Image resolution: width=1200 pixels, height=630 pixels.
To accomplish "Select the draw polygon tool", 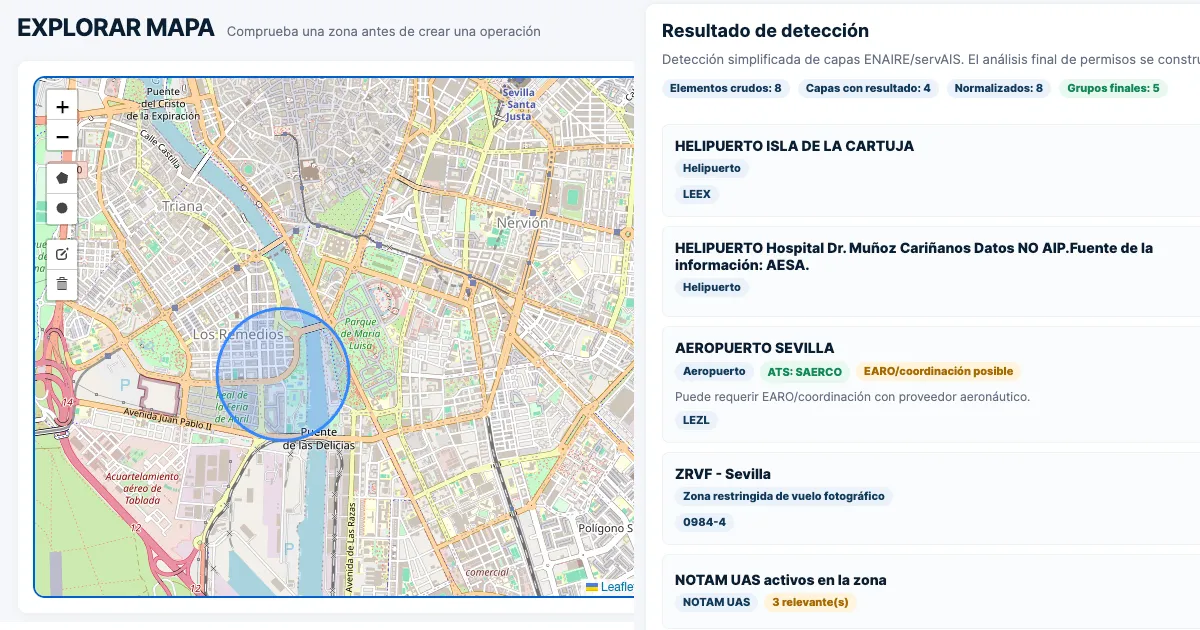I will coord(62,178).
